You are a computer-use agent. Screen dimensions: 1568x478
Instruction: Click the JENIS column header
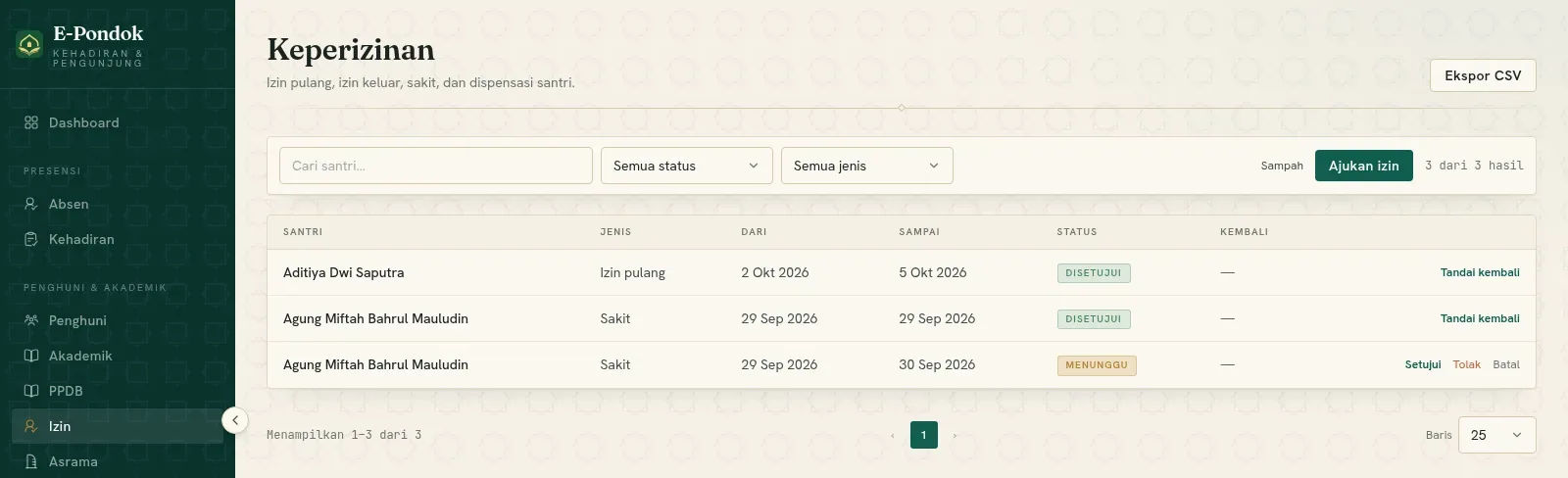(615, 232)
